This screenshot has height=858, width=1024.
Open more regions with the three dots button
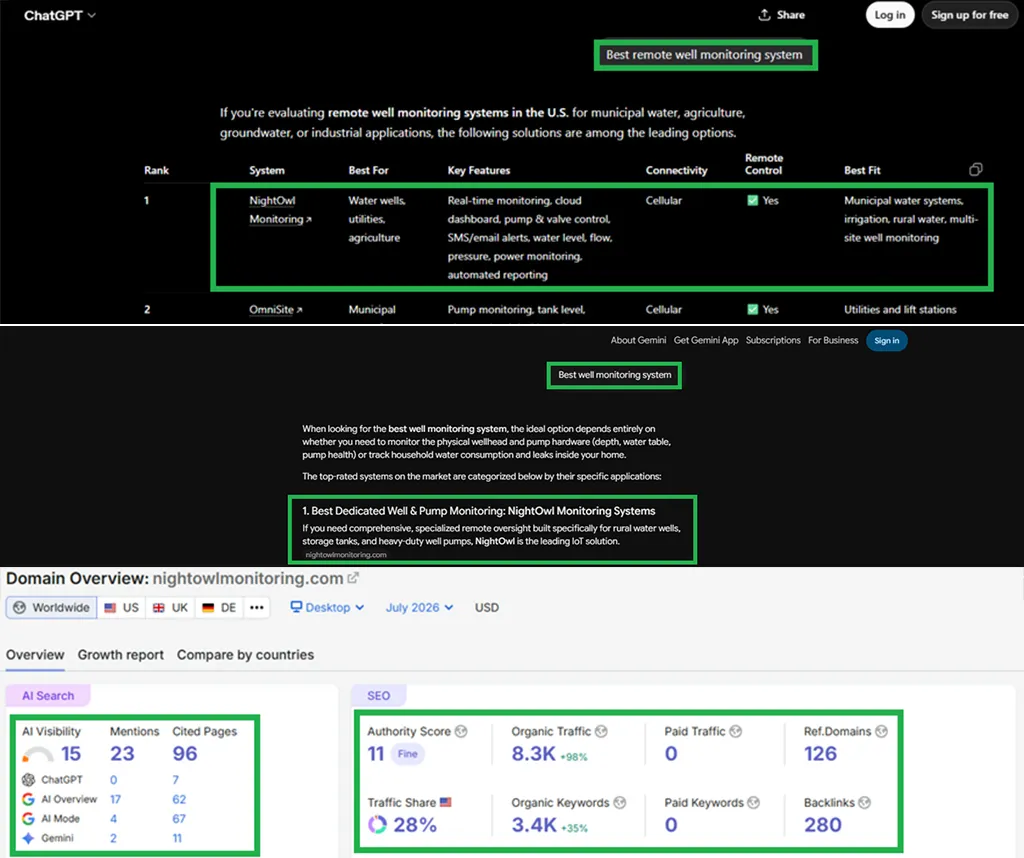(257, 607)
